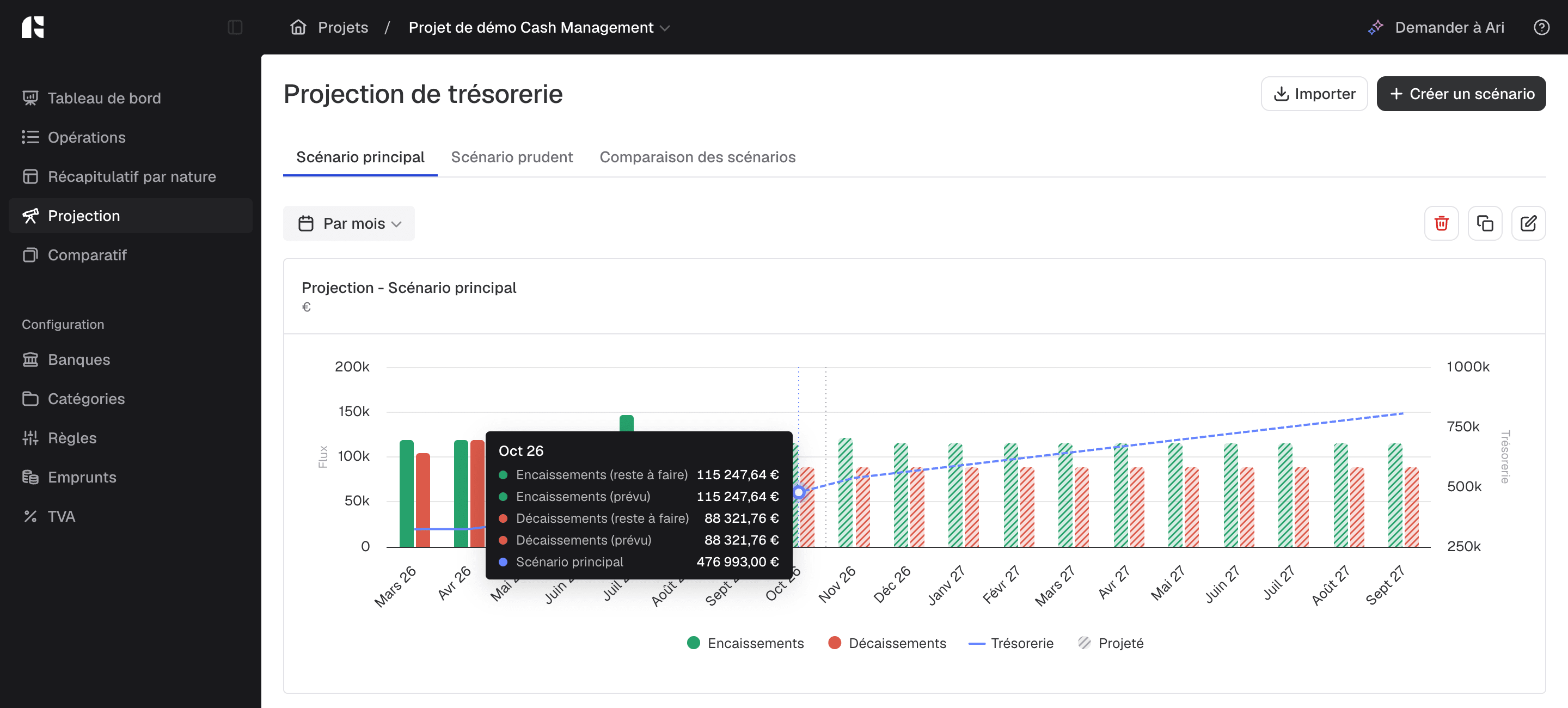This screenshot has height=708, width=1568.
Task: Open Récapitulatif par nature
Action: [x=130, y=176]
